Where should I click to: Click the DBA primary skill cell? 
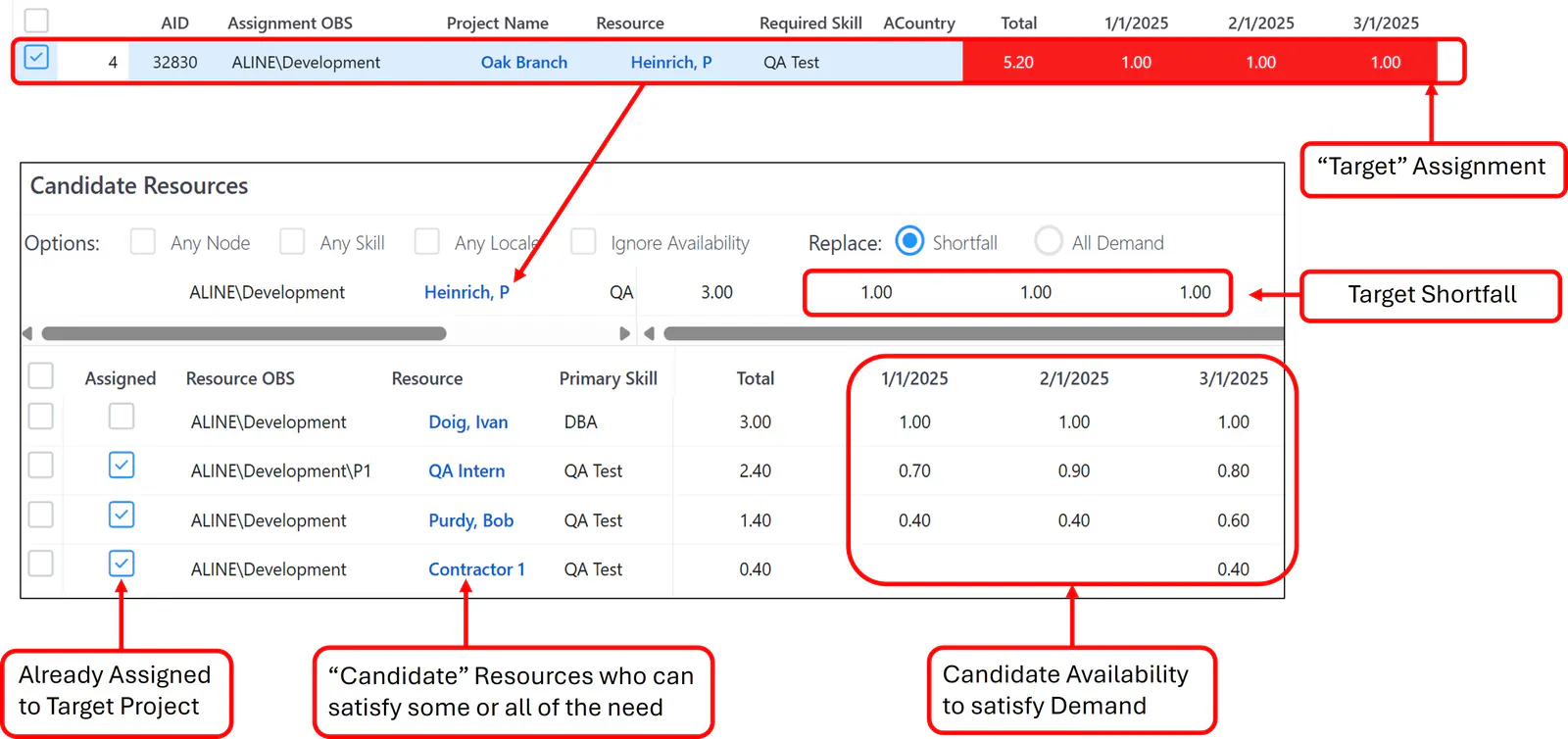(x=580, y=422)
